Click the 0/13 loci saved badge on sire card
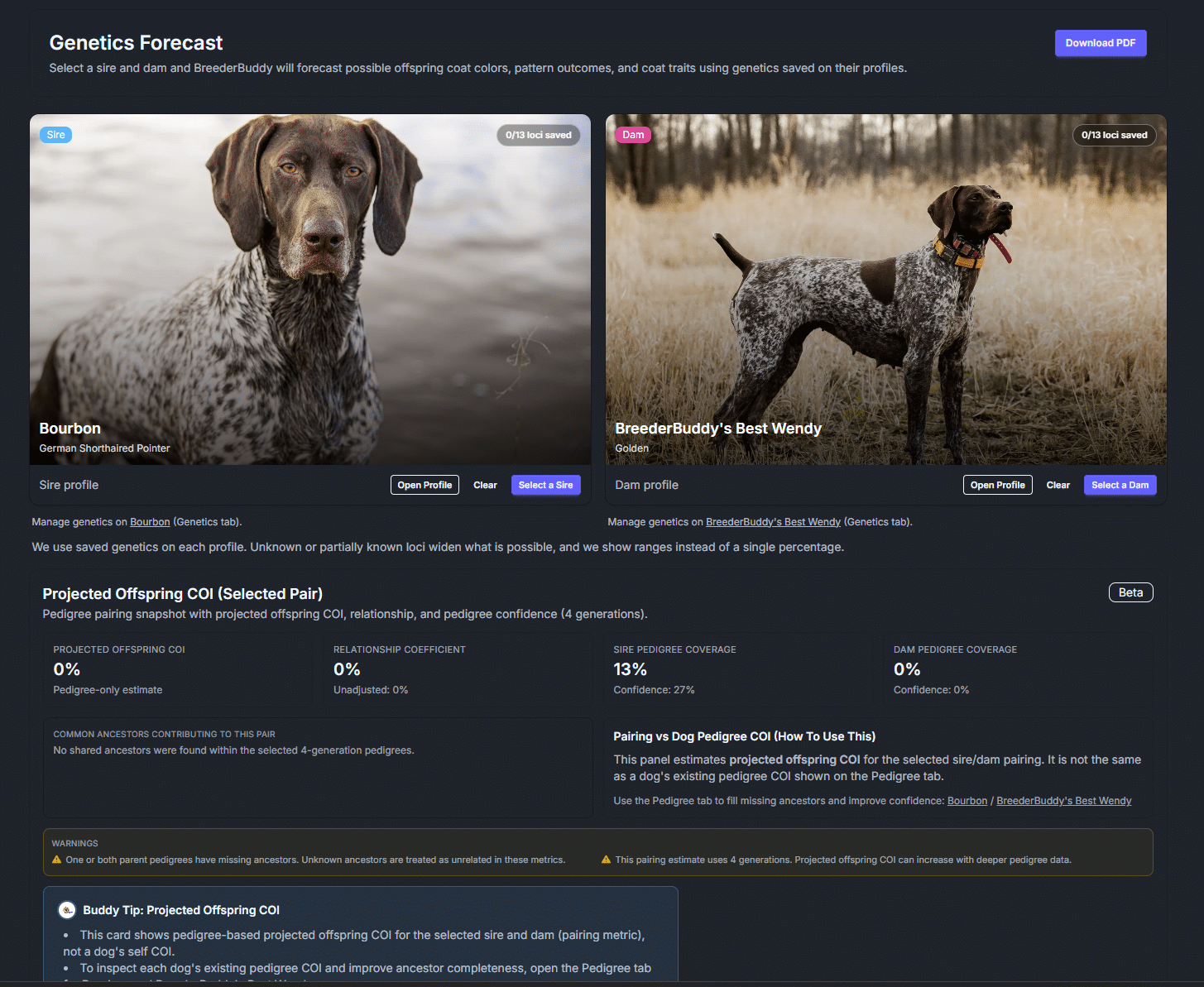1204x987 pixels. point(538,134)
